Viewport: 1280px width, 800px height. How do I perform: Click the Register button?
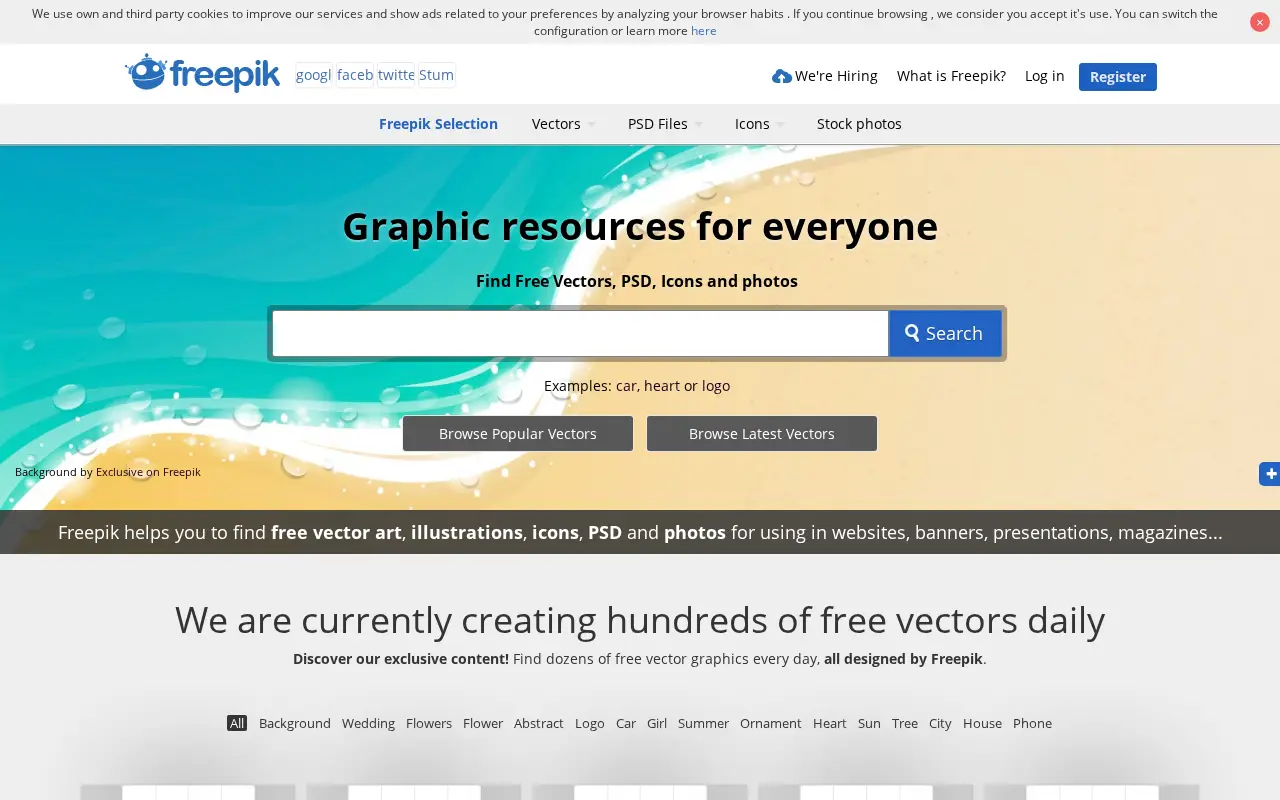coord(1118,77)
